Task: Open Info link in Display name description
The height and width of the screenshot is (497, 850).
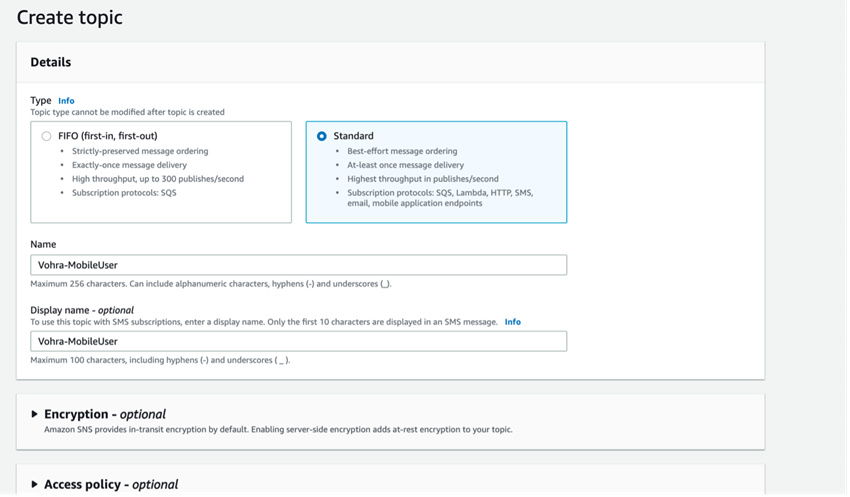Action: pyautogui.click(x=512, y=322)
